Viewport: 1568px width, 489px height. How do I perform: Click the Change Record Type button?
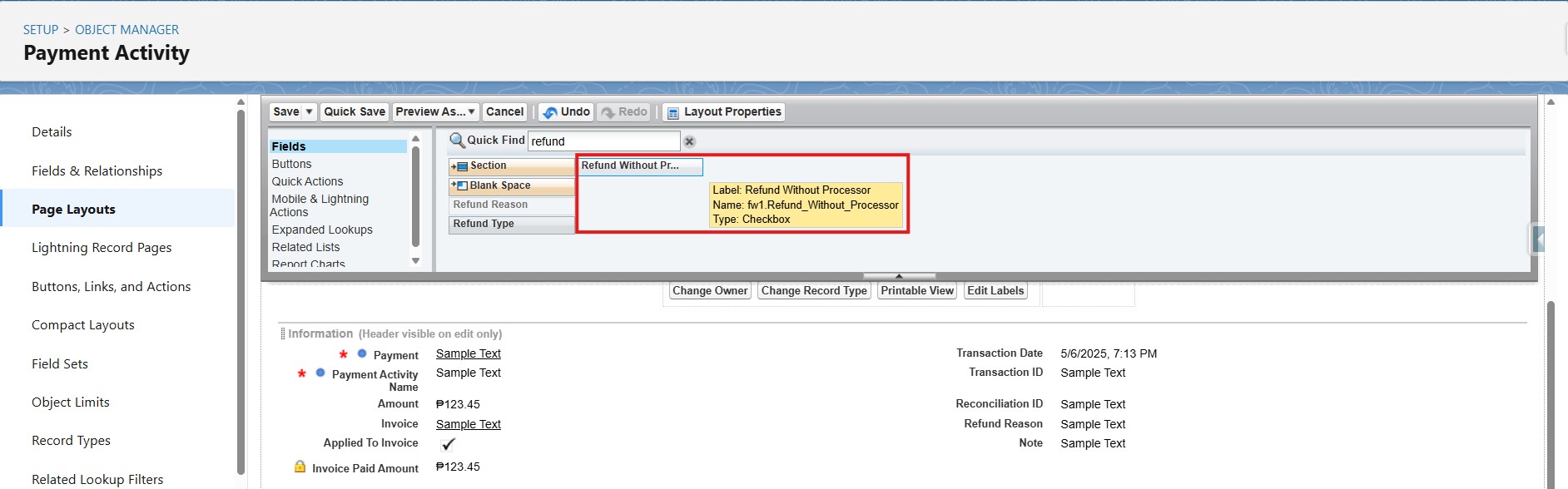tap(814, 291)
